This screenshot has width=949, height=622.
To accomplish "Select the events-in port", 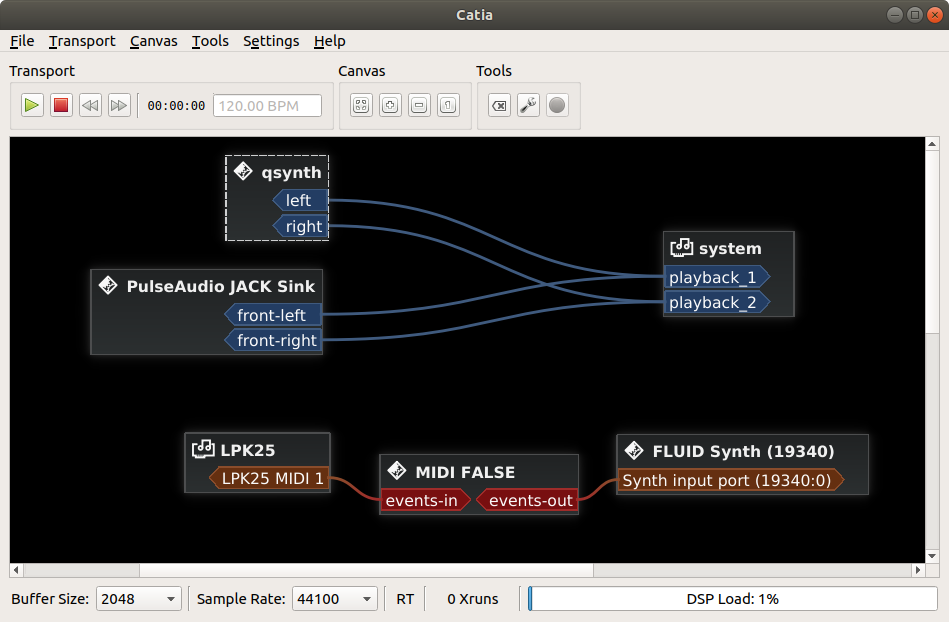I will (425, 500).
